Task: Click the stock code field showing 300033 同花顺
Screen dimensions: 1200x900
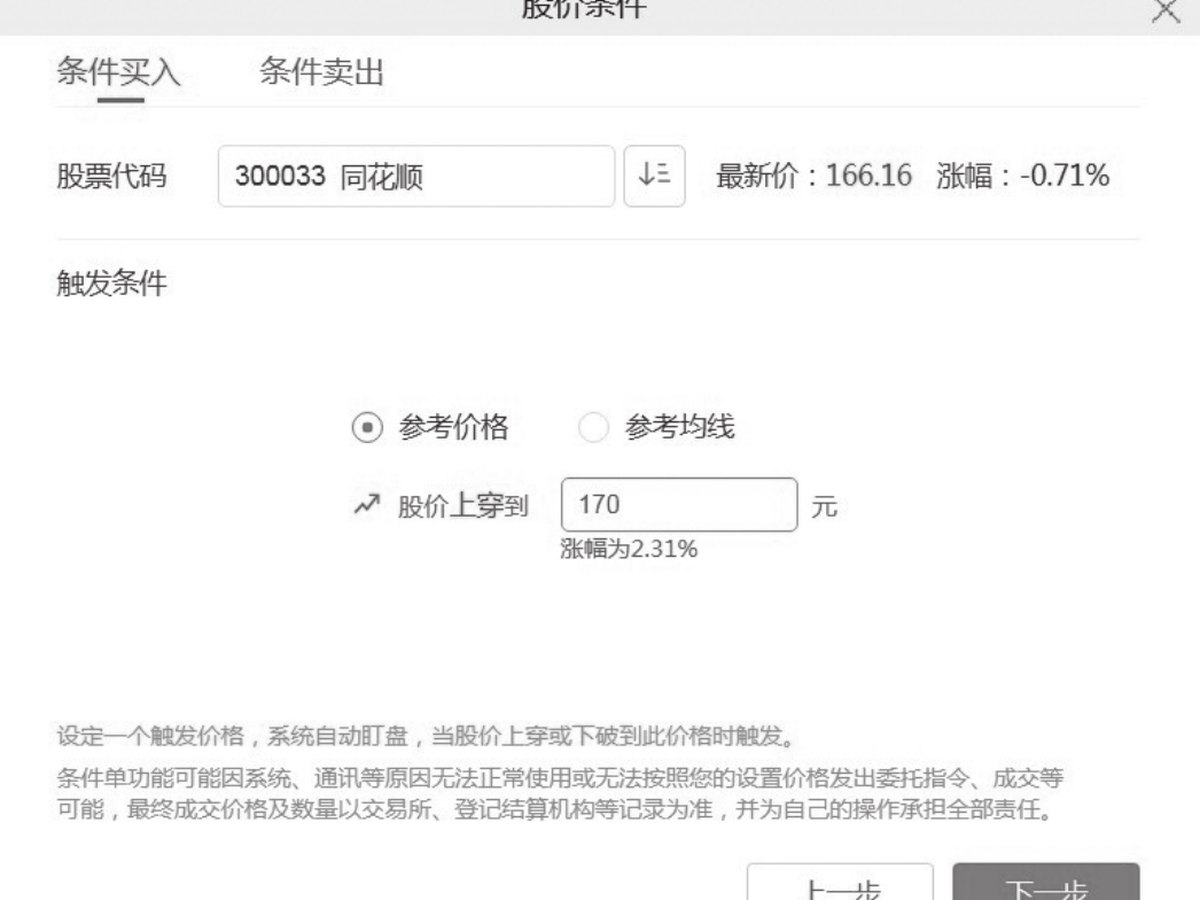Action: click(x=416, y=176)
